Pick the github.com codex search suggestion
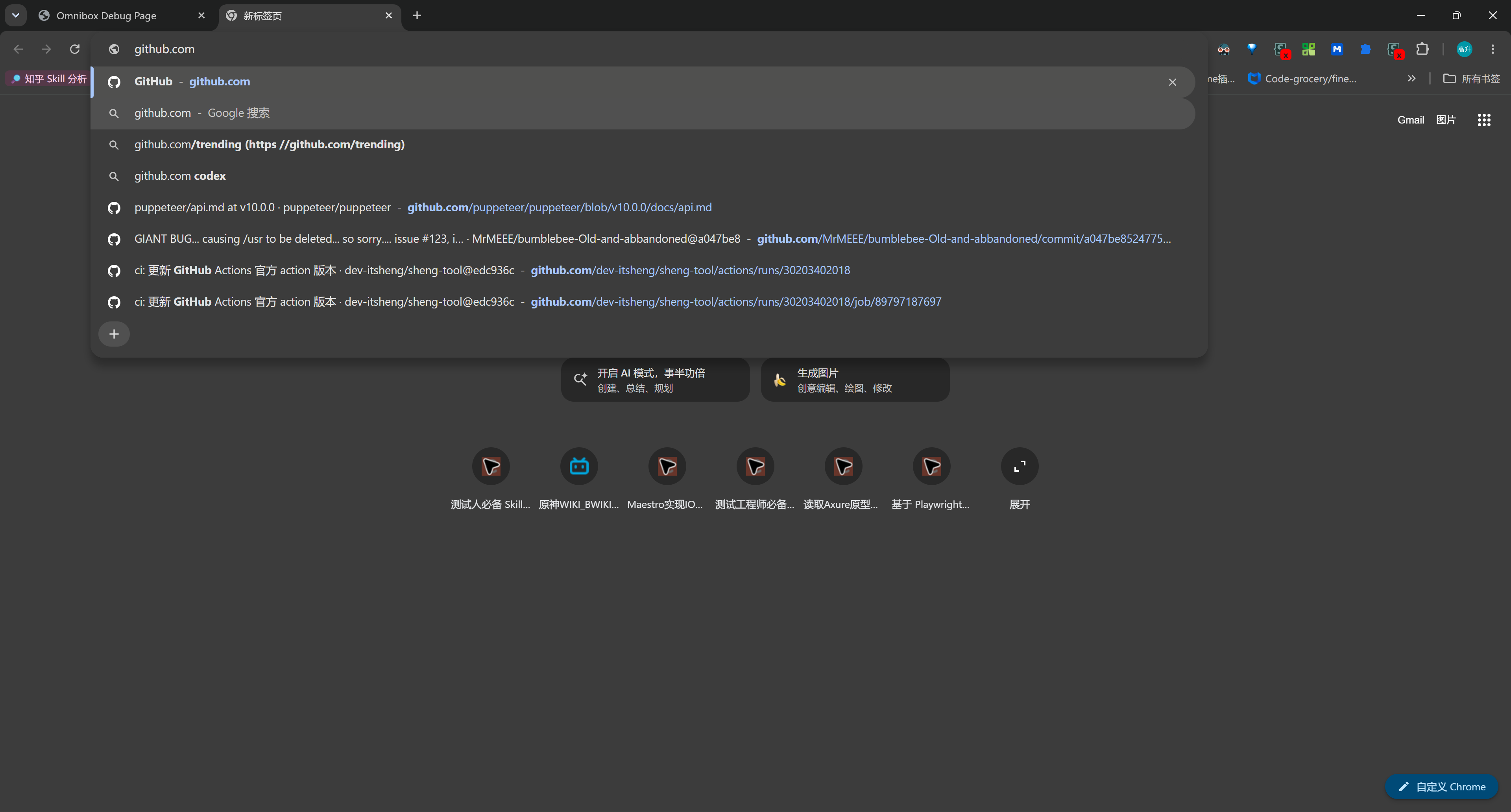 [643, 176]
